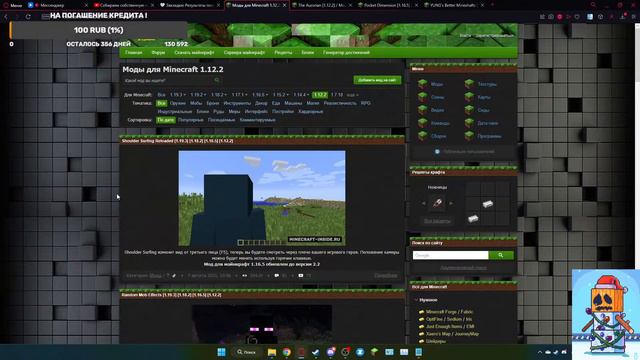Image resolution: width=640 pixels, height=360 pixels.
Task: Open the 1.17.1 version dropdown filter
Action: coord(239,95)
